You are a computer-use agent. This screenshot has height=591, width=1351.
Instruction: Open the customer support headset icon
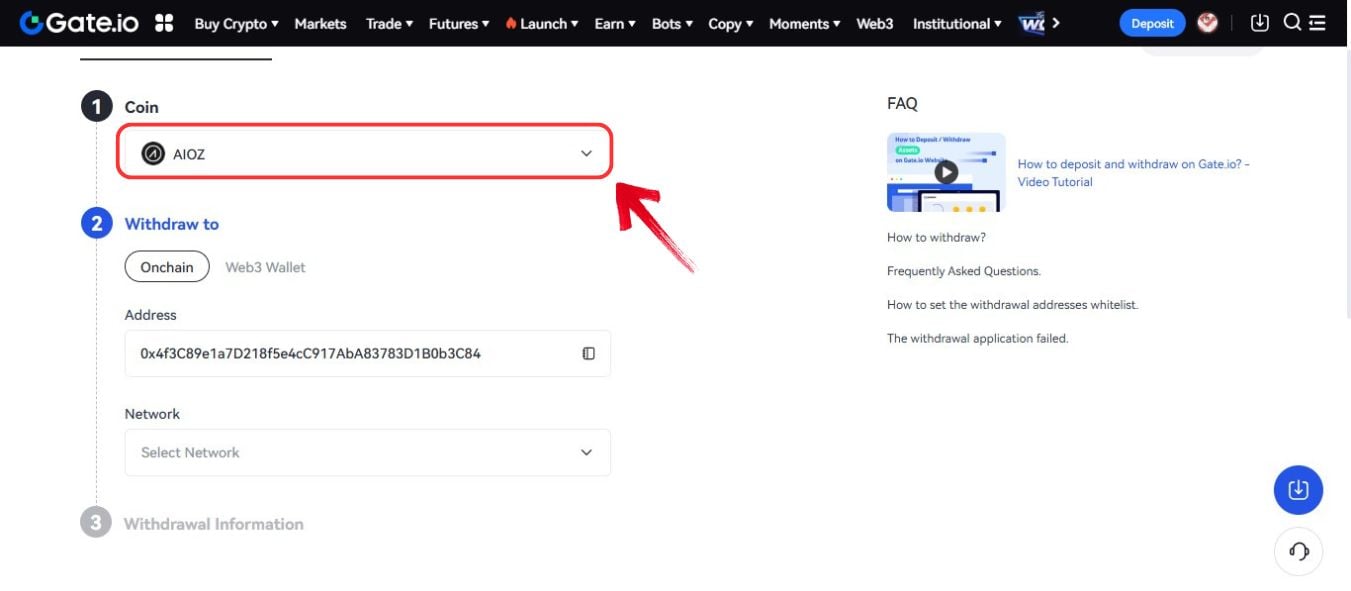coord(1298,551)
